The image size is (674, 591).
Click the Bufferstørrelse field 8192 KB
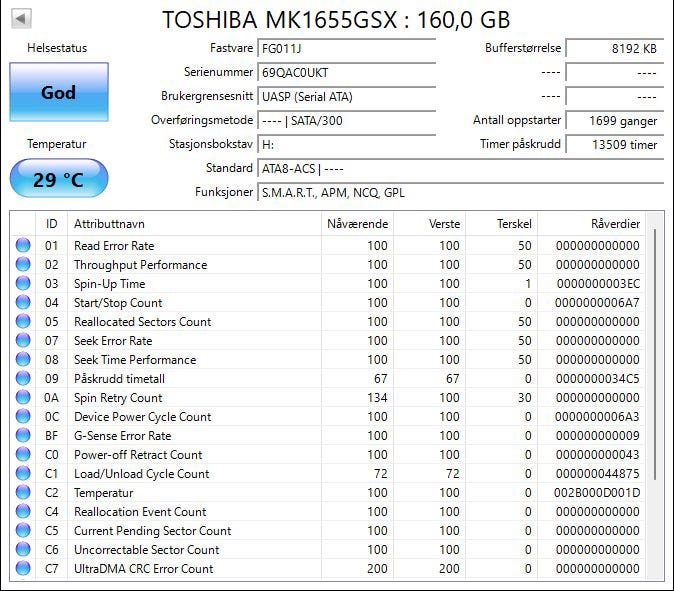click(615, 49)
